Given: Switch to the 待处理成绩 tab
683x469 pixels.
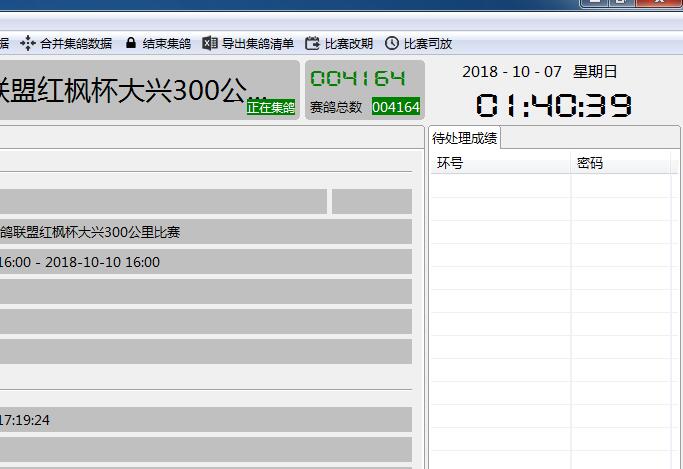Looking at the screenshot, I should (465, 138).
